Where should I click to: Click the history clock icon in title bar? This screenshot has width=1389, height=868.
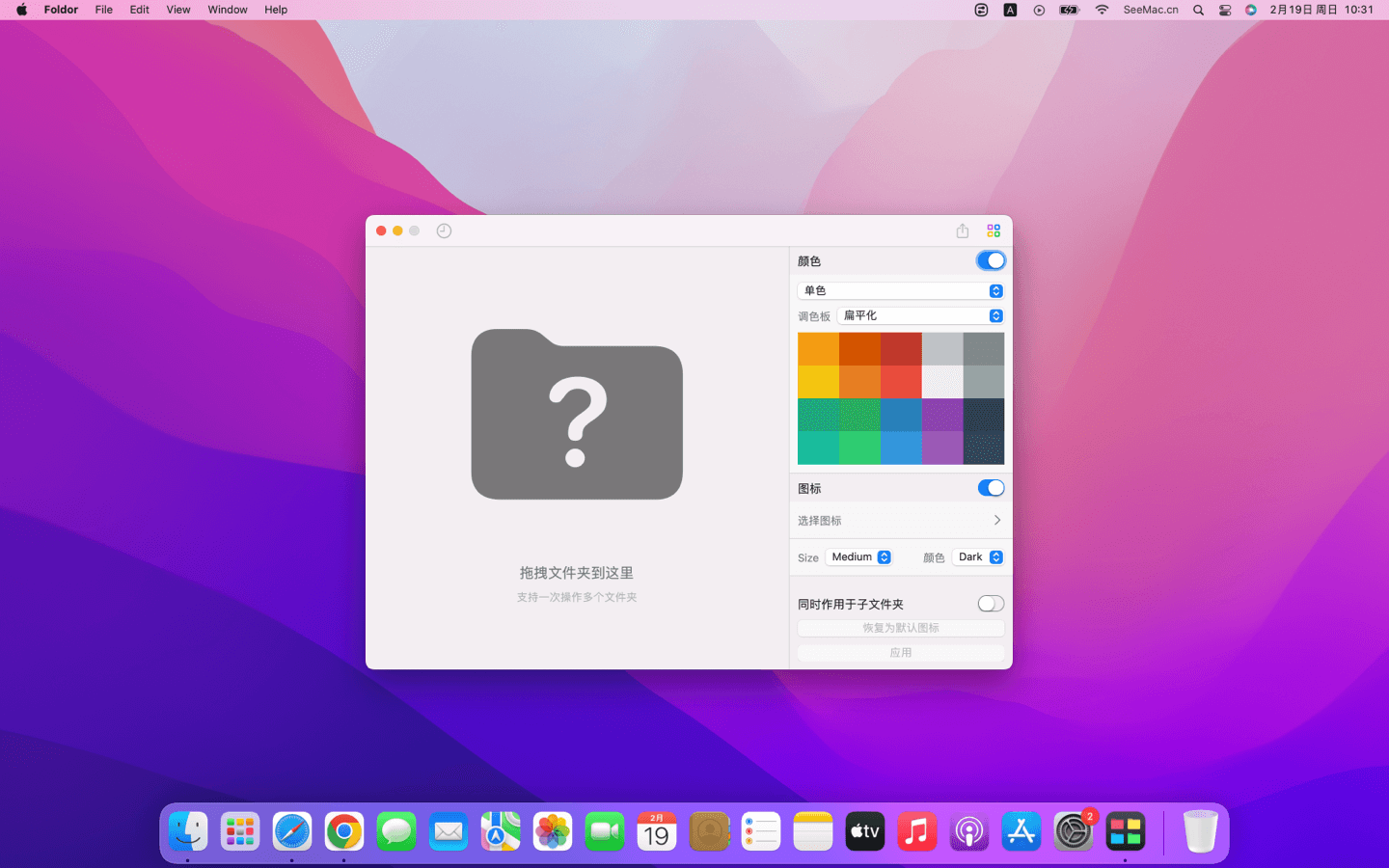point(444,231)
